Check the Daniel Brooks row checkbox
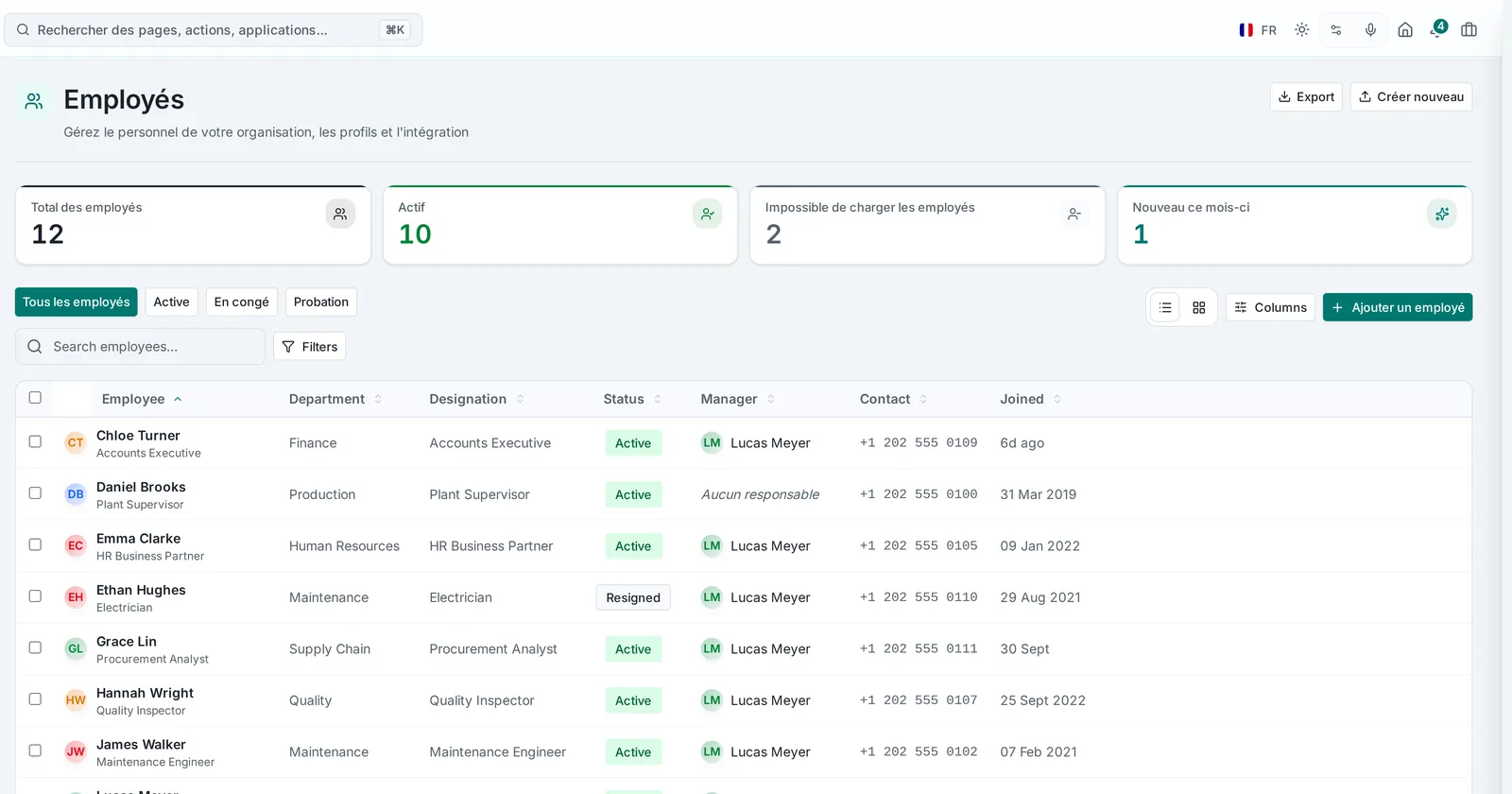 pos(35,493)
